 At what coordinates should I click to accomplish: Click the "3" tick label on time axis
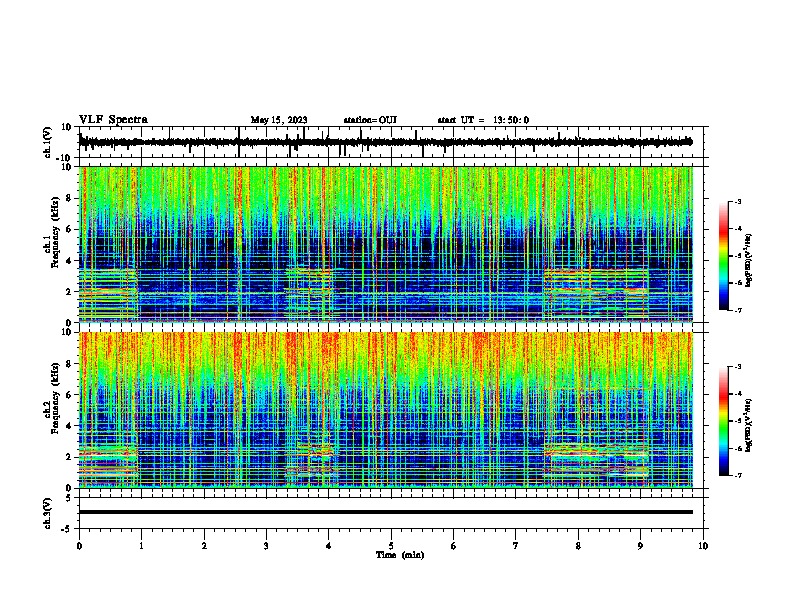coord(266,546)
